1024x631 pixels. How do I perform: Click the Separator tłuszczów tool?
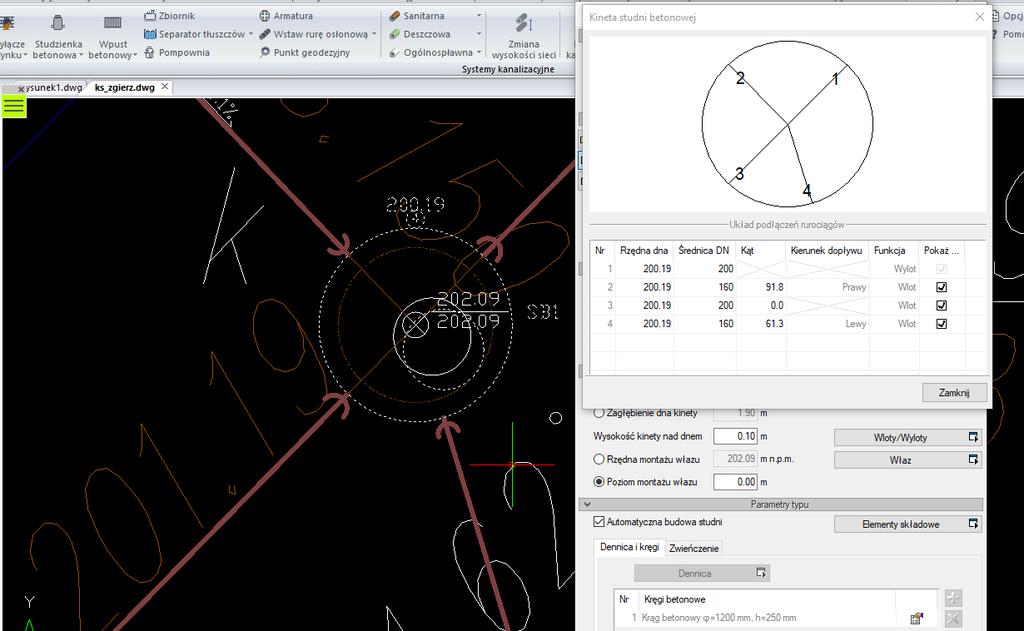click(x=195, y=34)
